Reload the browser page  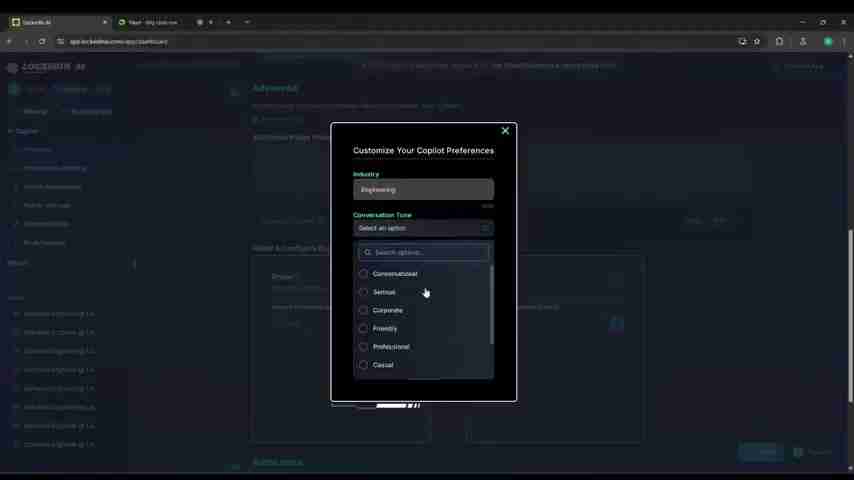pyautogui.click(x=42, y=41)
